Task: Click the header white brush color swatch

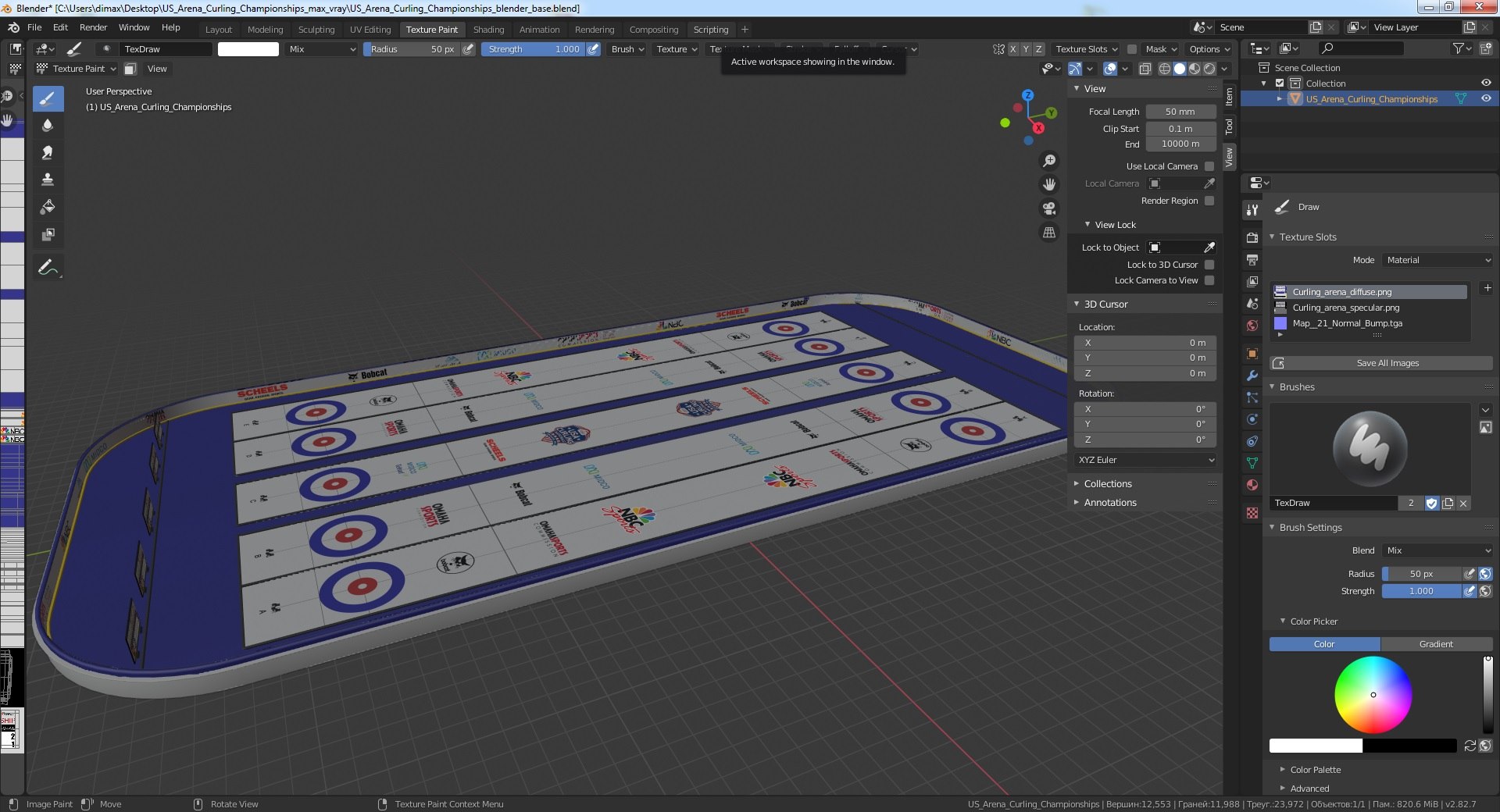Action: point(248,49)
